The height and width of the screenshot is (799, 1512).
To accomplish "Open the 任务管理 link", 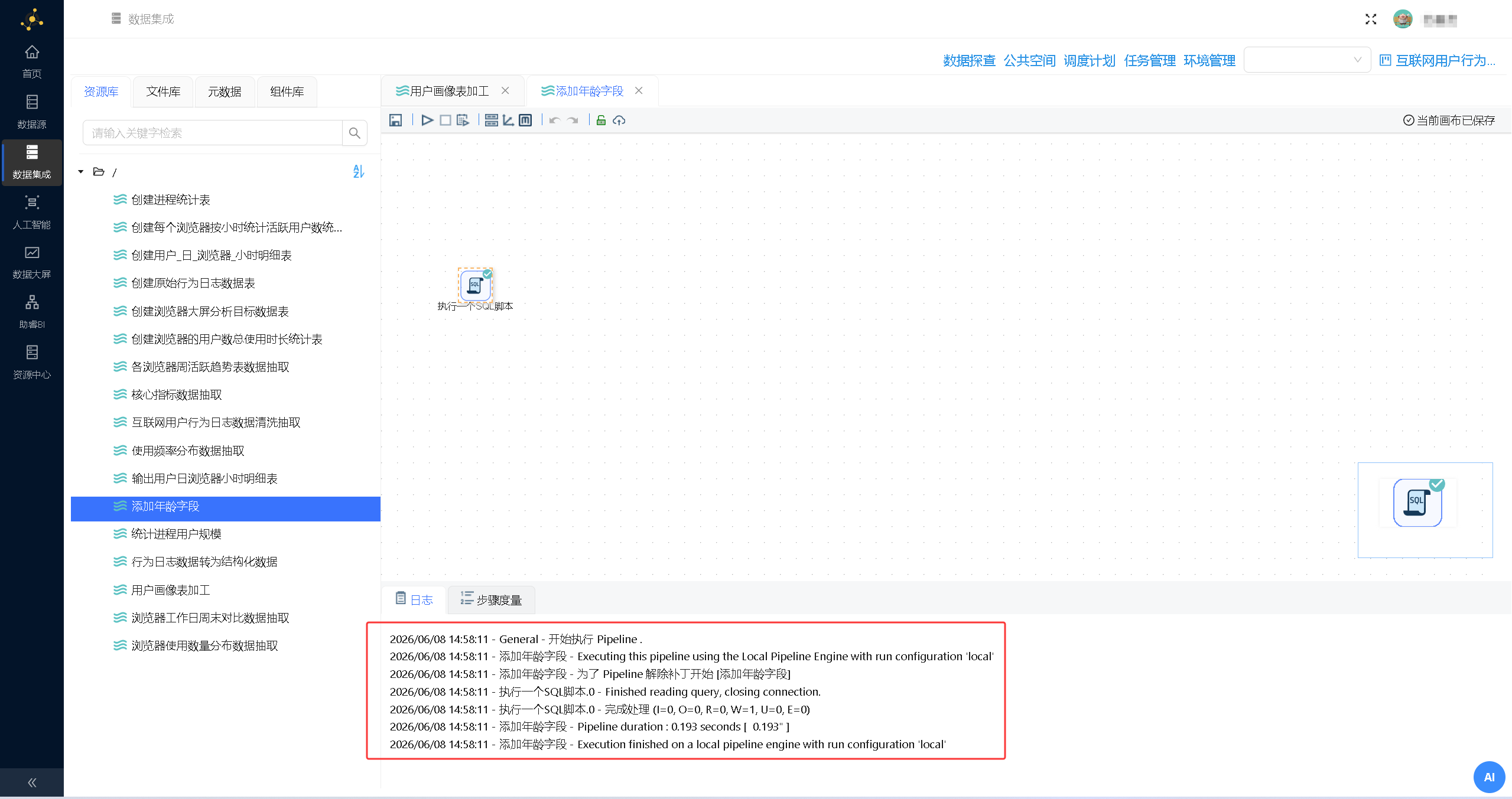I will pos(1150,60).
